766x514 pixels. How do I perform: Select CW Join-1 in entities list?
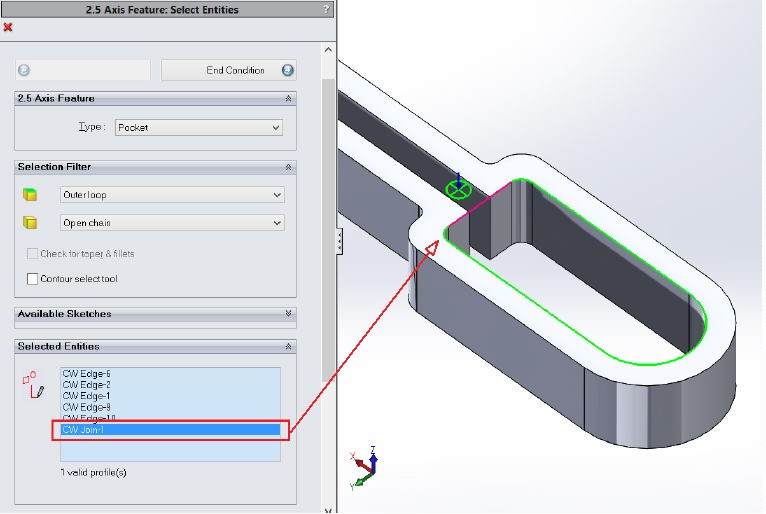click(x=169, y=430)
